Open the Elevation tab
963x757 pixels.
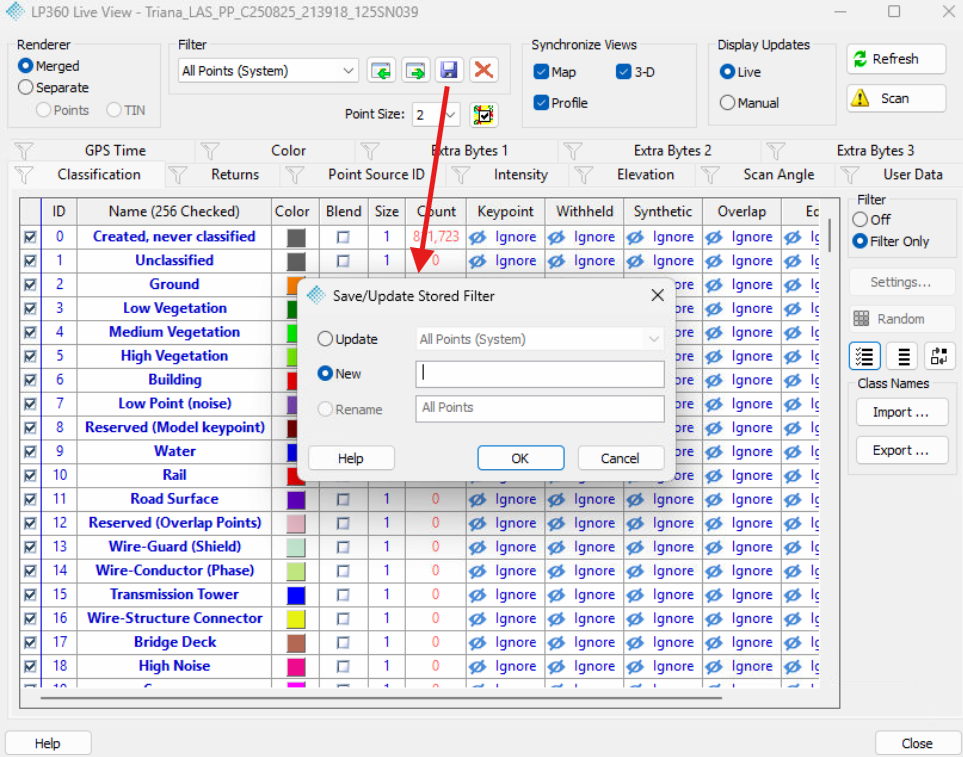pos(645,175)
